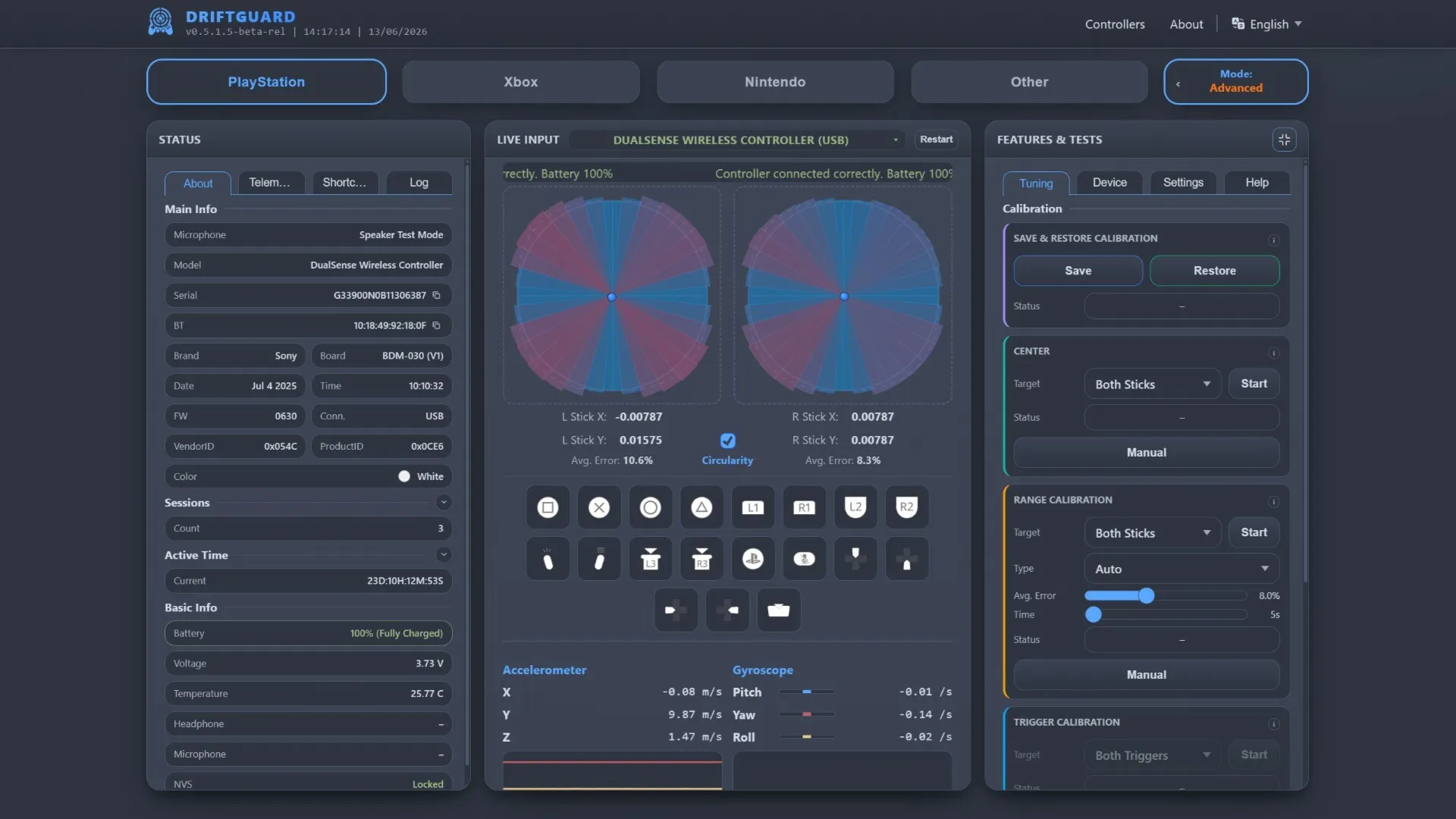Click the DriftGuard logo
The width and height of the screenshot is (1456, 819).
[x=160, y=22]
